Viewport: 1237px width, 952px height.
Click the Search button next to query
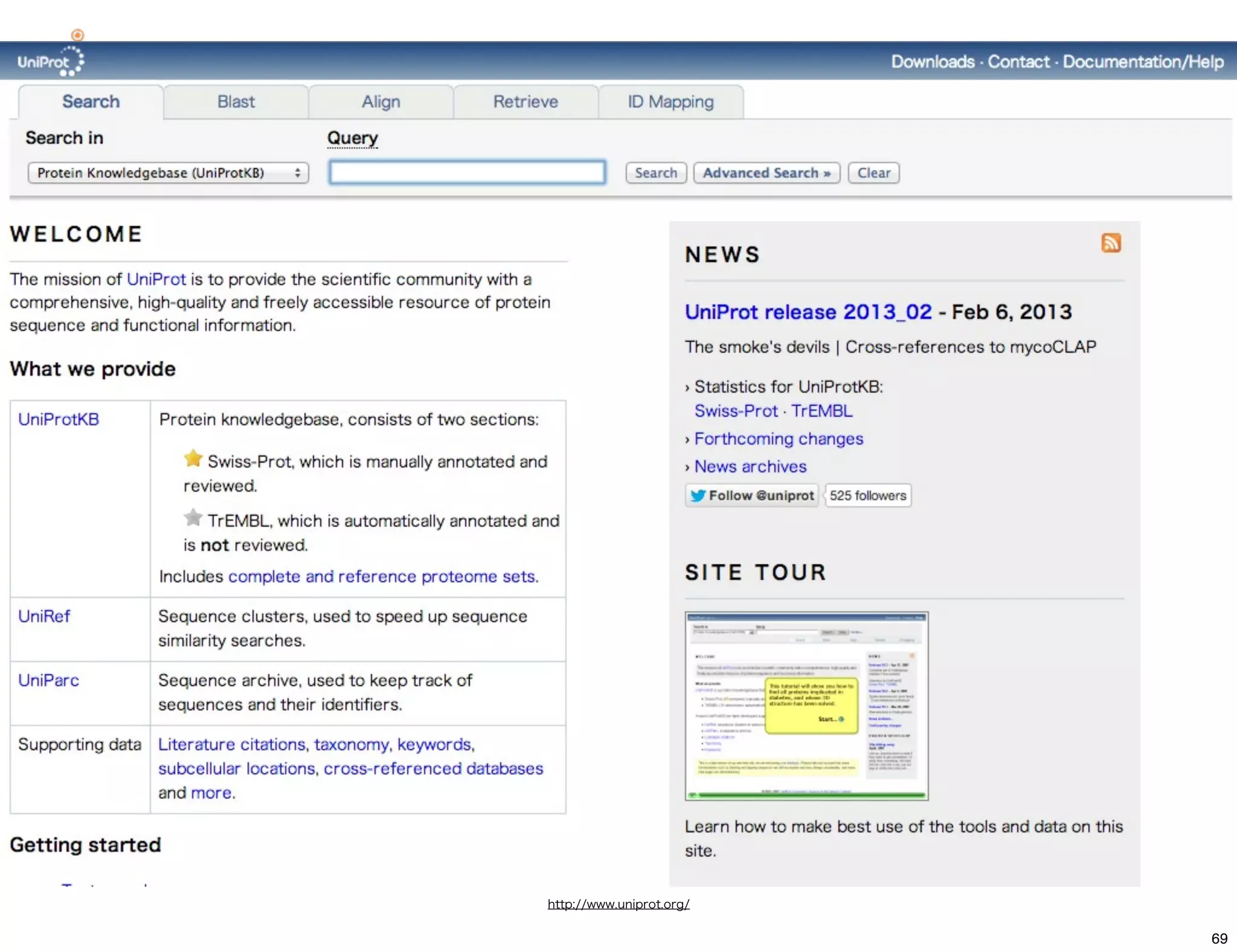pos(656,173)
